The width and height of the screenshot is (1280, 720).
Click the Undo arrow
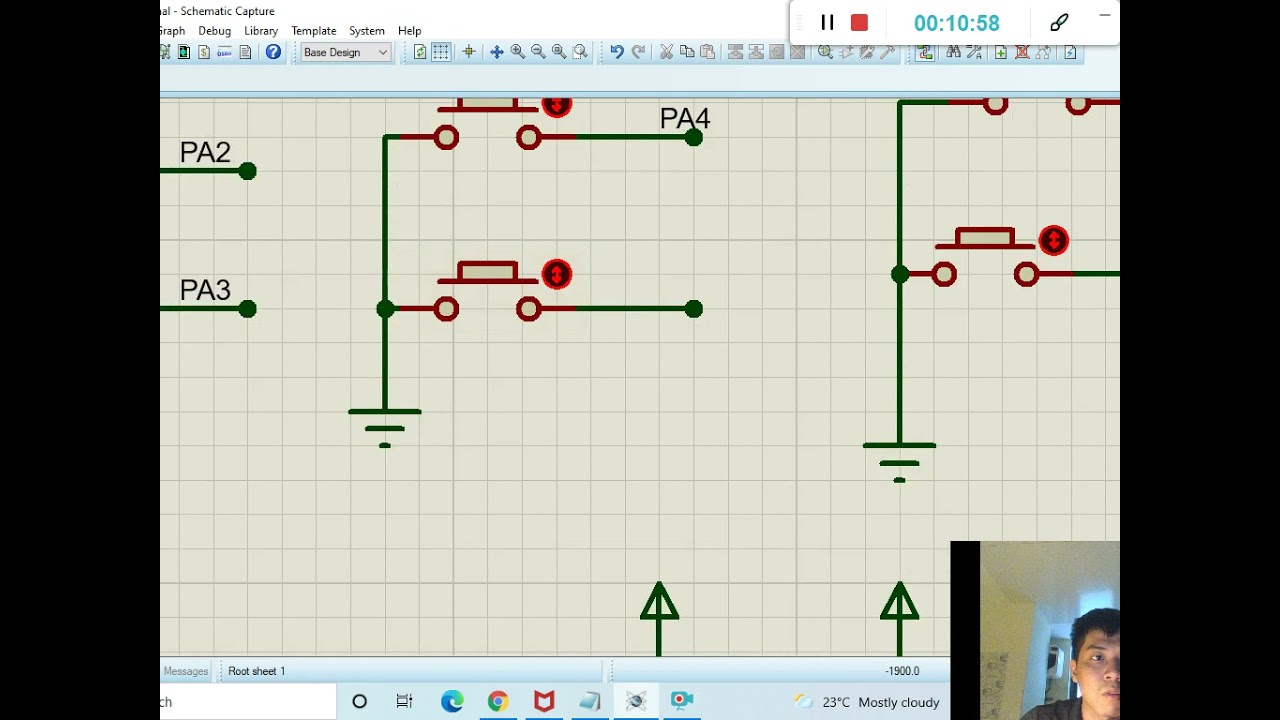pyautogui.click(x=616, y=52)
